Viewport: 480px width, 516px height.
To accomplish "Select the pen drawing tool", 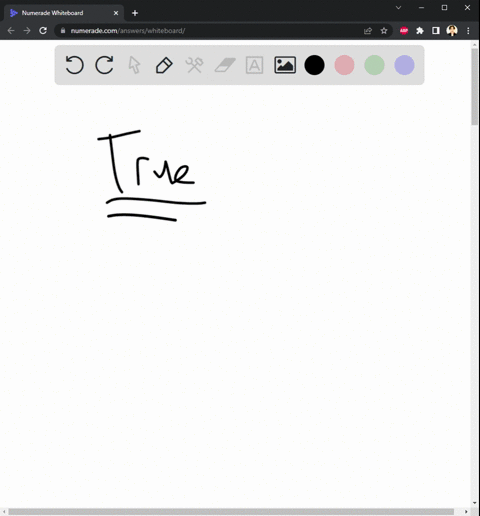I will 164,65.
